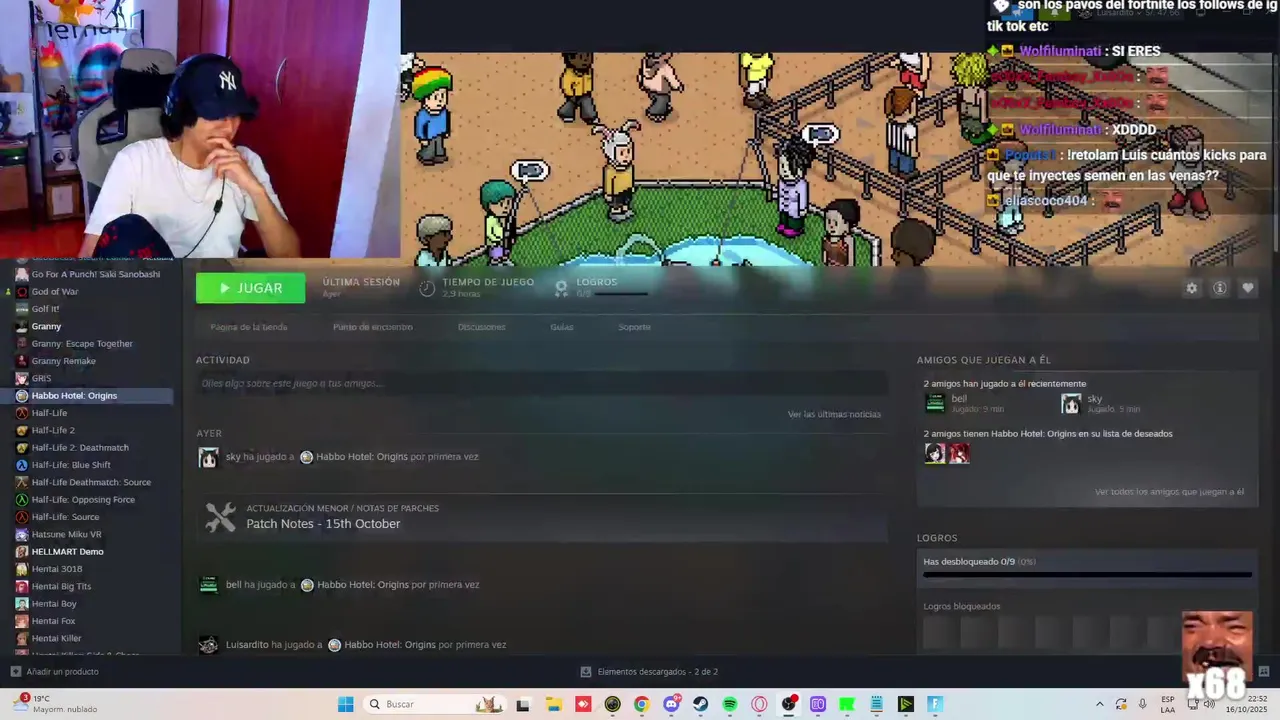Open the Punto de encuentro tab
The width and height of the screenshot is (1280, 720).
(x=372, y=327)
